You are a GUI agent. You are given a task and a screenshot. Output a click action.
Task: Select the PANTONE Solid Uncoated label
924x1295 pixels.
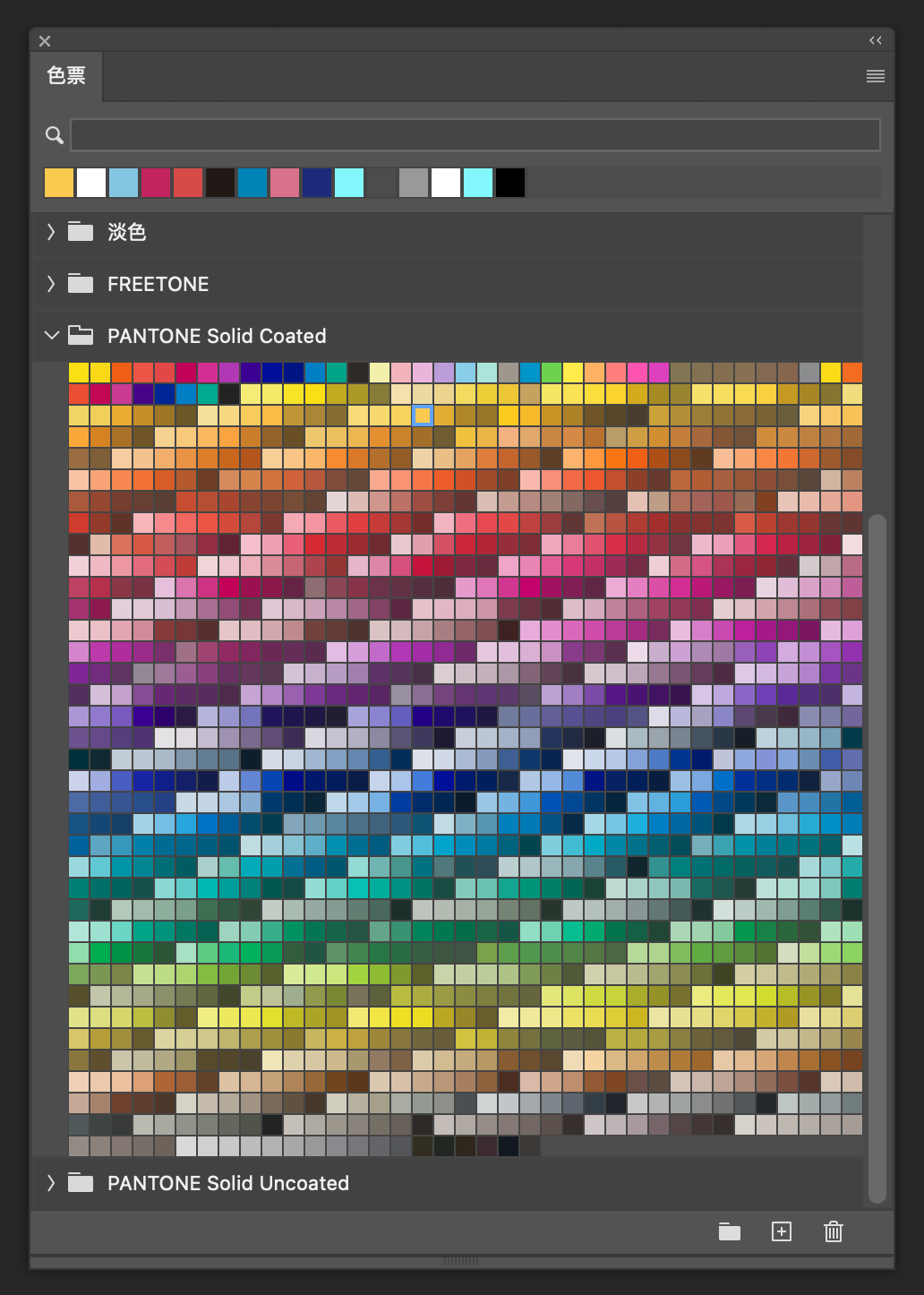click(x=228, y=1183)
